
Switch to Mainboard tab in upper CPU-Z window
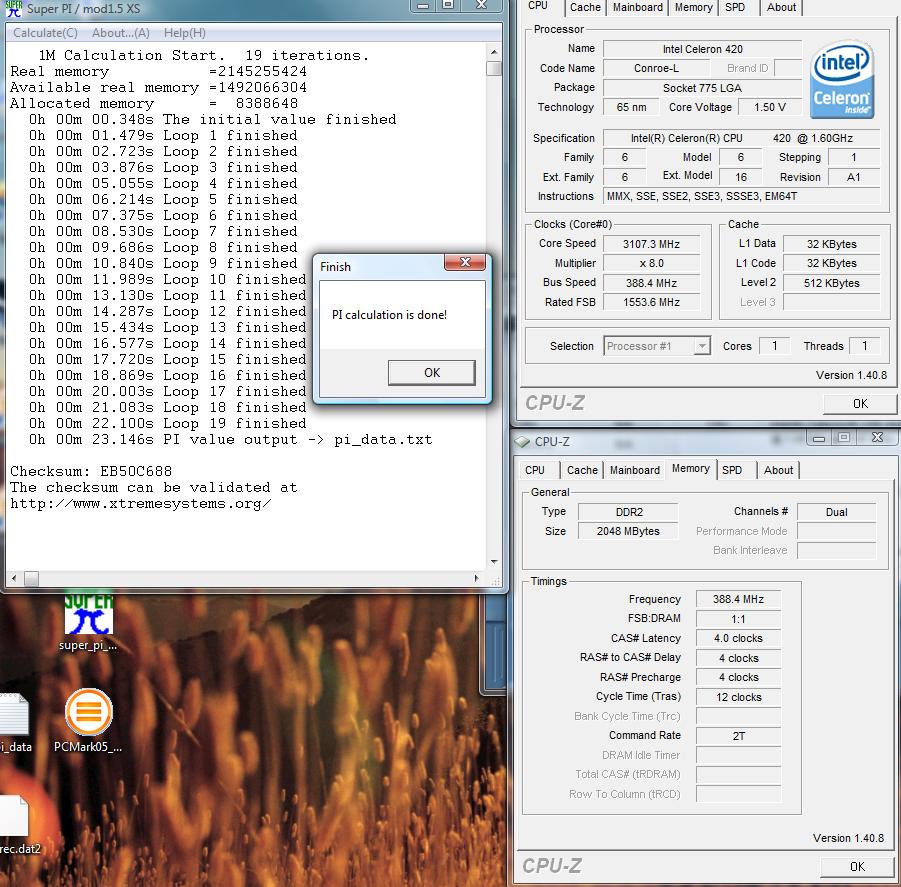(x=638, y=7)
